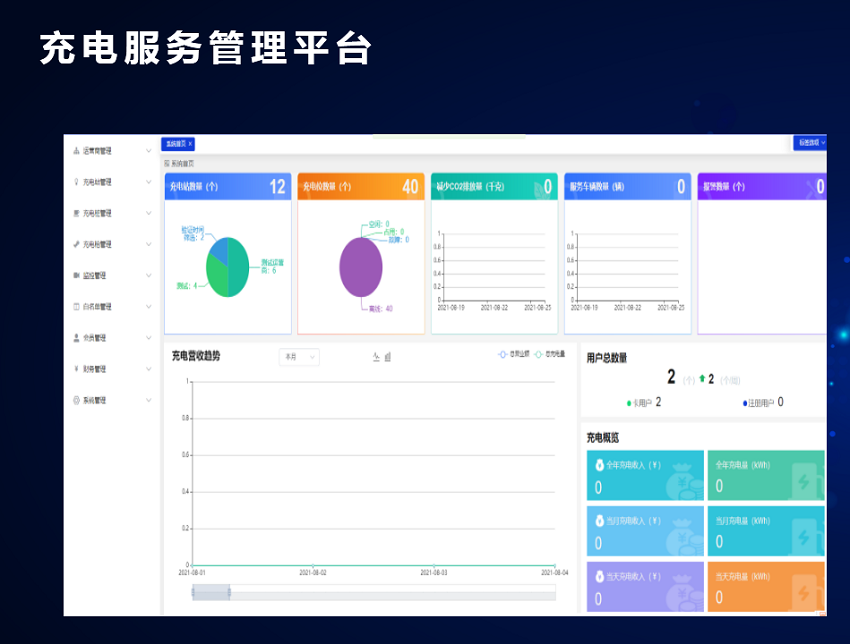Click the 监控管理 camera icon
Image resolution: width=850 pixels, height=644 pixels.
point(76,275)
